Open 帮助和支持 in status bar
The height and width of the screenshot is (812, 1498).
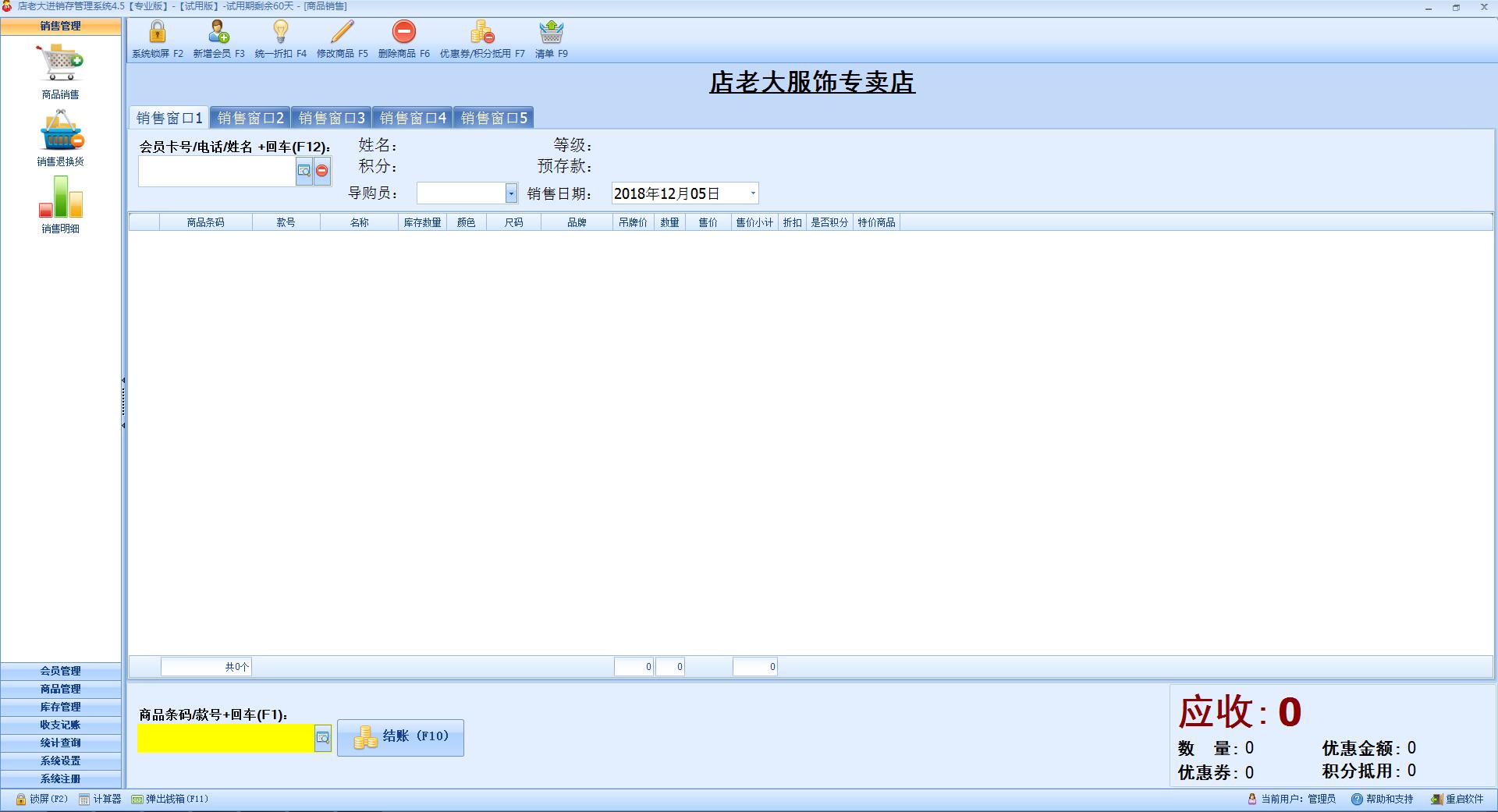tap(1383, 800)
